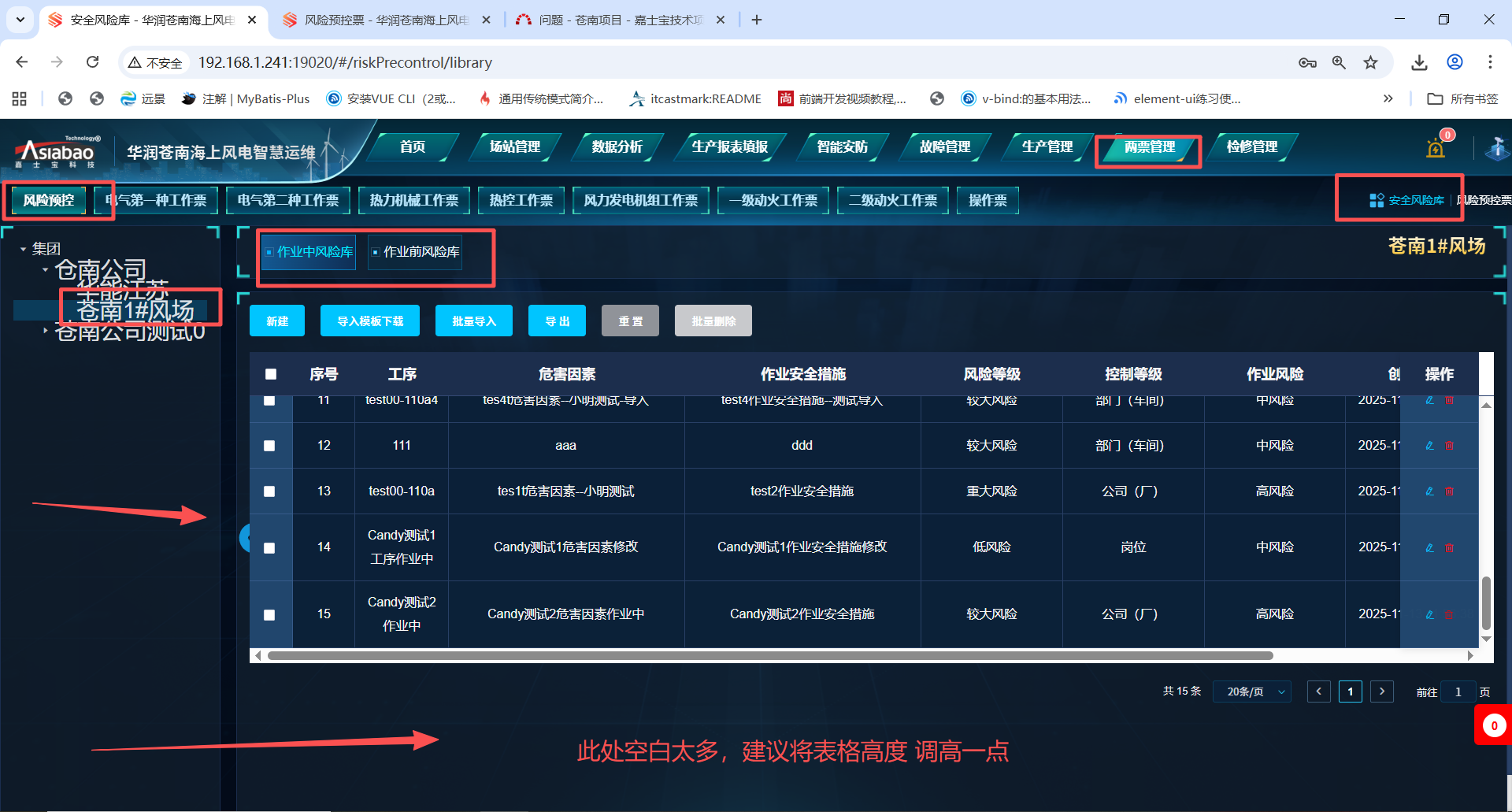Click the horizontal table scrollbar
The image size is (1512, 812).
click(769, 655)
